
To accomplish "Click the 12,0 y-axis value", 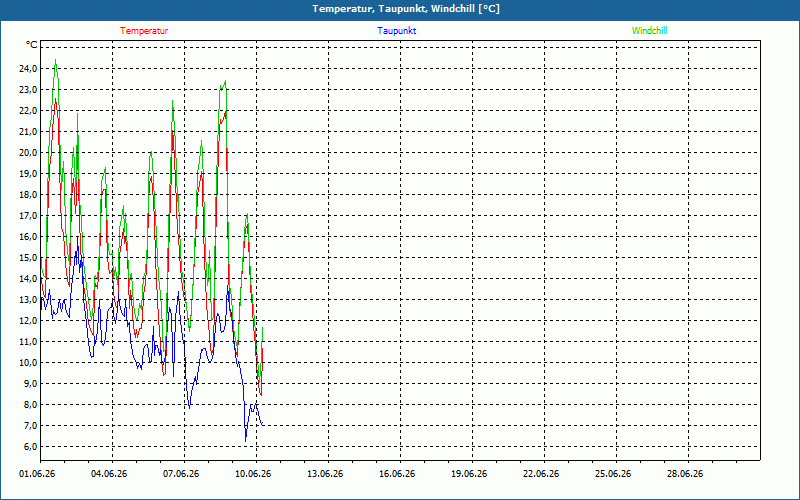I will pos(28,320).
